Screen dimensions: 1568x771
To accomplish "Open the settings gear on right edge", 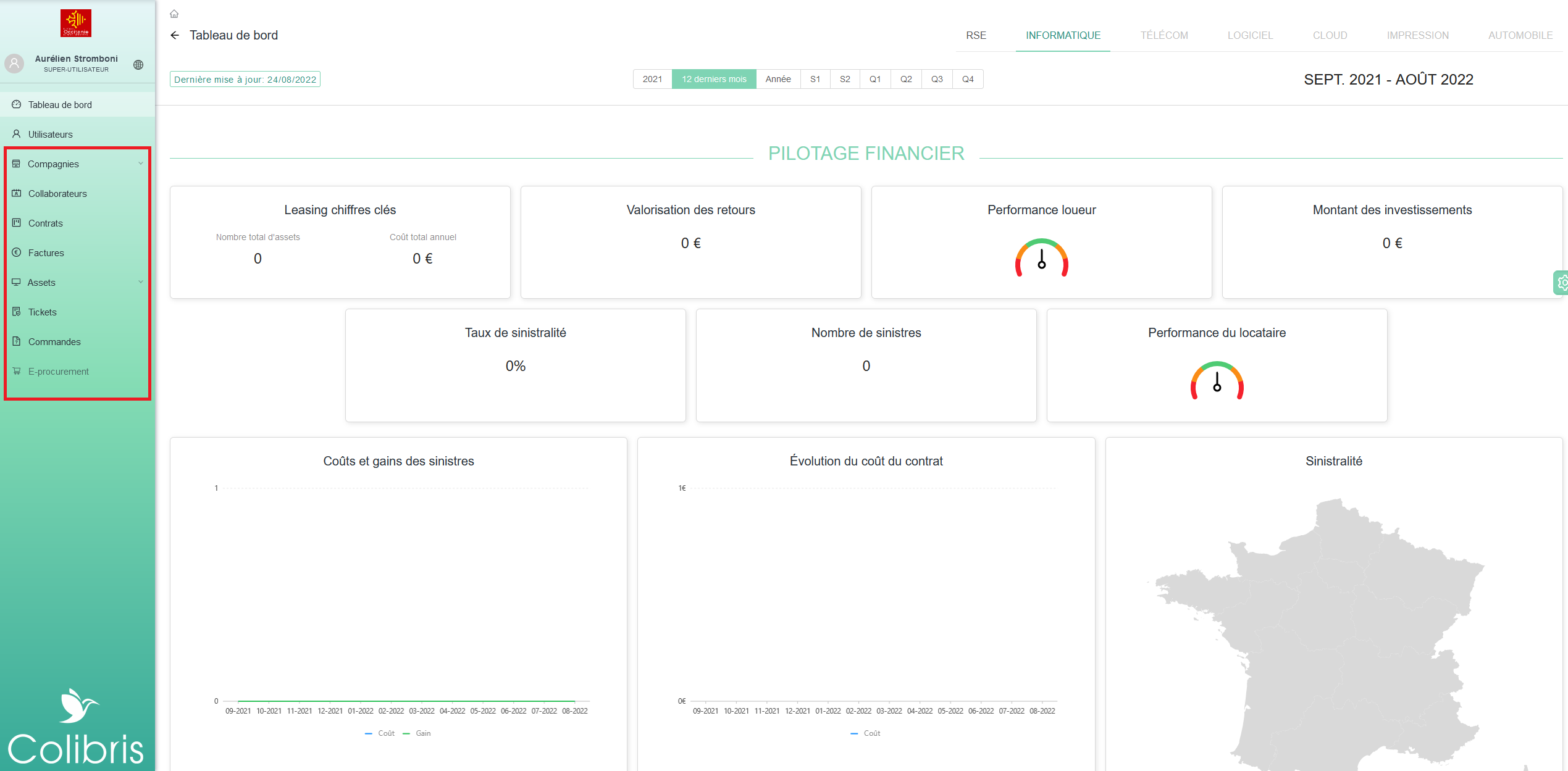I will 1562,283.
